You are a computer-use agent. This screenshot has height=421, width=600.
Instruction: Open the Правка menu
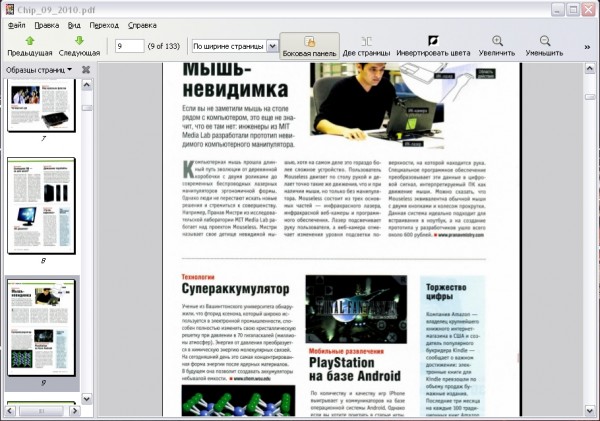click(47, 25)
